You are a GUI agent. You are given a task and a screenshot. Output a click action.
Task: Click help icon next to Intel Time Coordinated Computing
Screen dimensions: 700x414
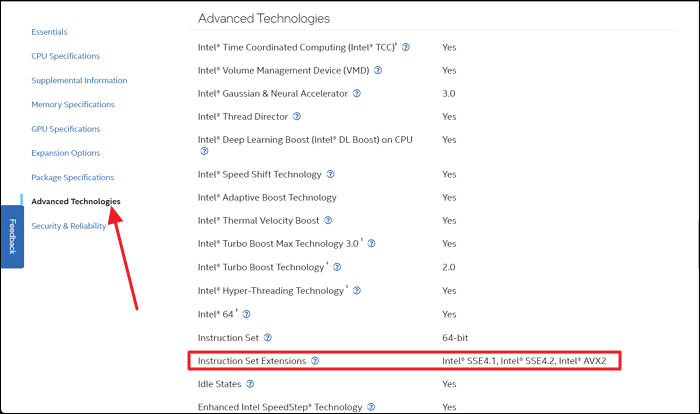click(406, 47)
